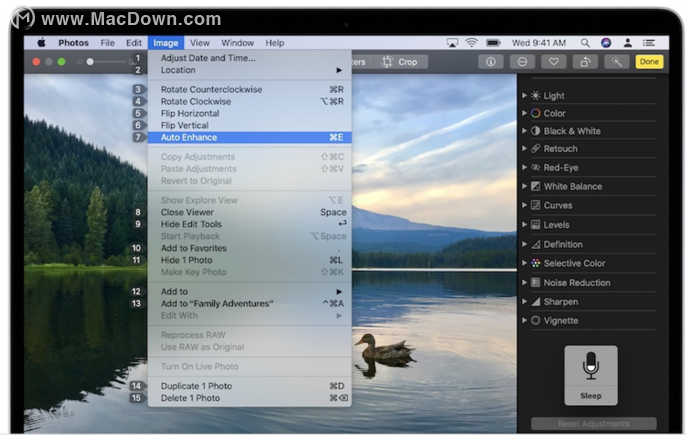Open the File menu

107,43
